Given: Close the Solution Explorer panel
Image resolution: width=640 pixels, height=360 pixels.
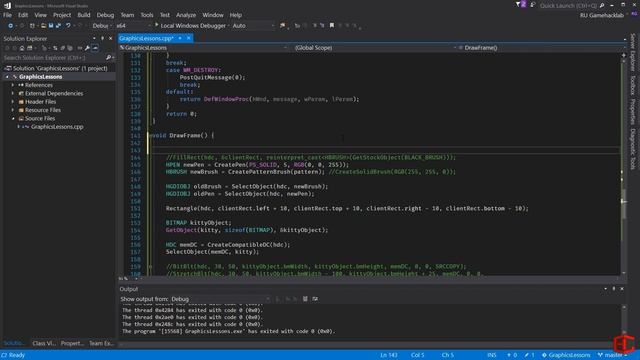Looking at the screenshot, I should (110, 38).
